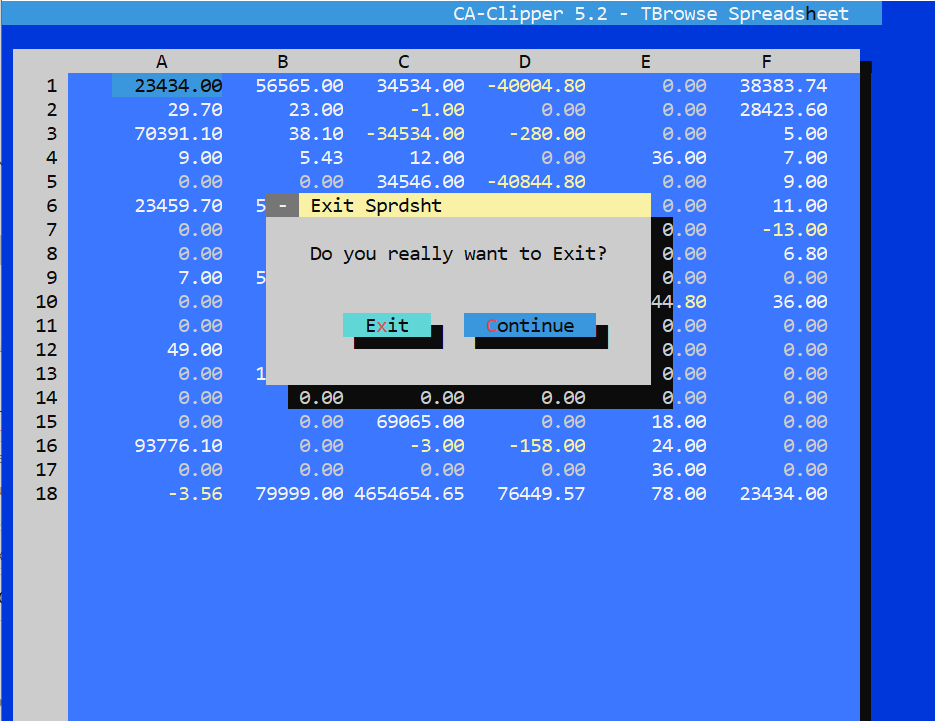Select column header F

[767, 61]
